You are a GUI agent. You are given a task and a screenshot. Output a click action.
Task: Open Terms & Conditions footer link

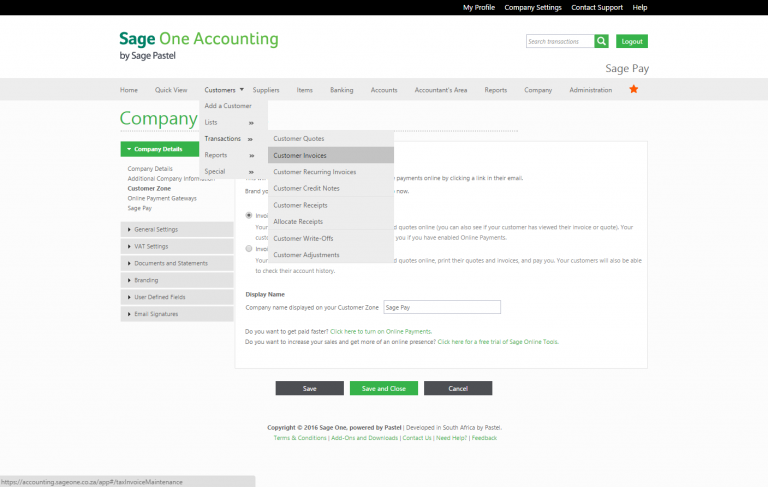[x=300, y=438]
